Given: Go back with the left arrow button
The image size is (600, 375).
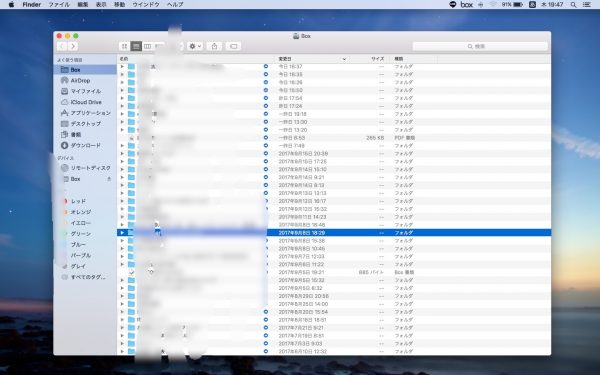Looking at the screenshot, I should 62,46.
